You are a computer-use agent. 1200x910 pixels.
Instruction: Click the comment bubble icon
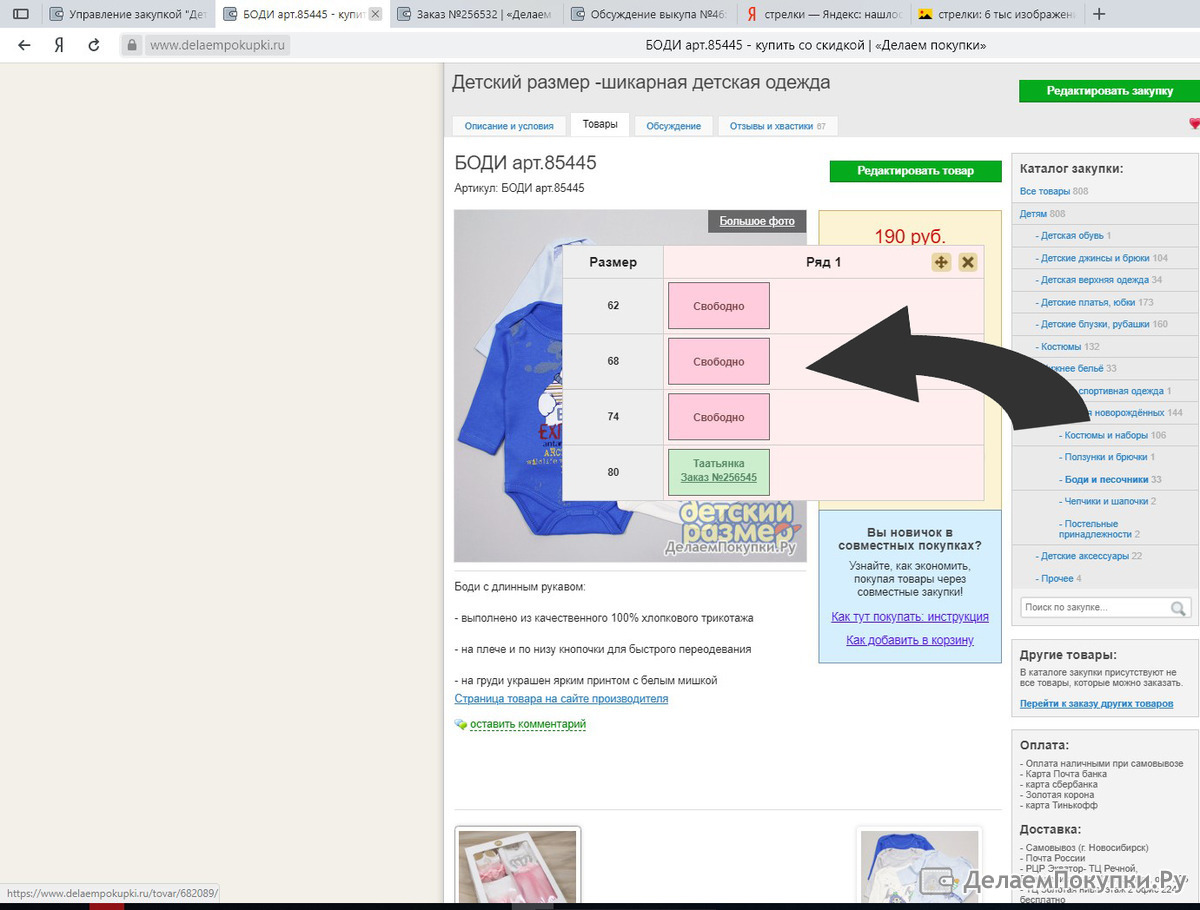coord(461,724)
